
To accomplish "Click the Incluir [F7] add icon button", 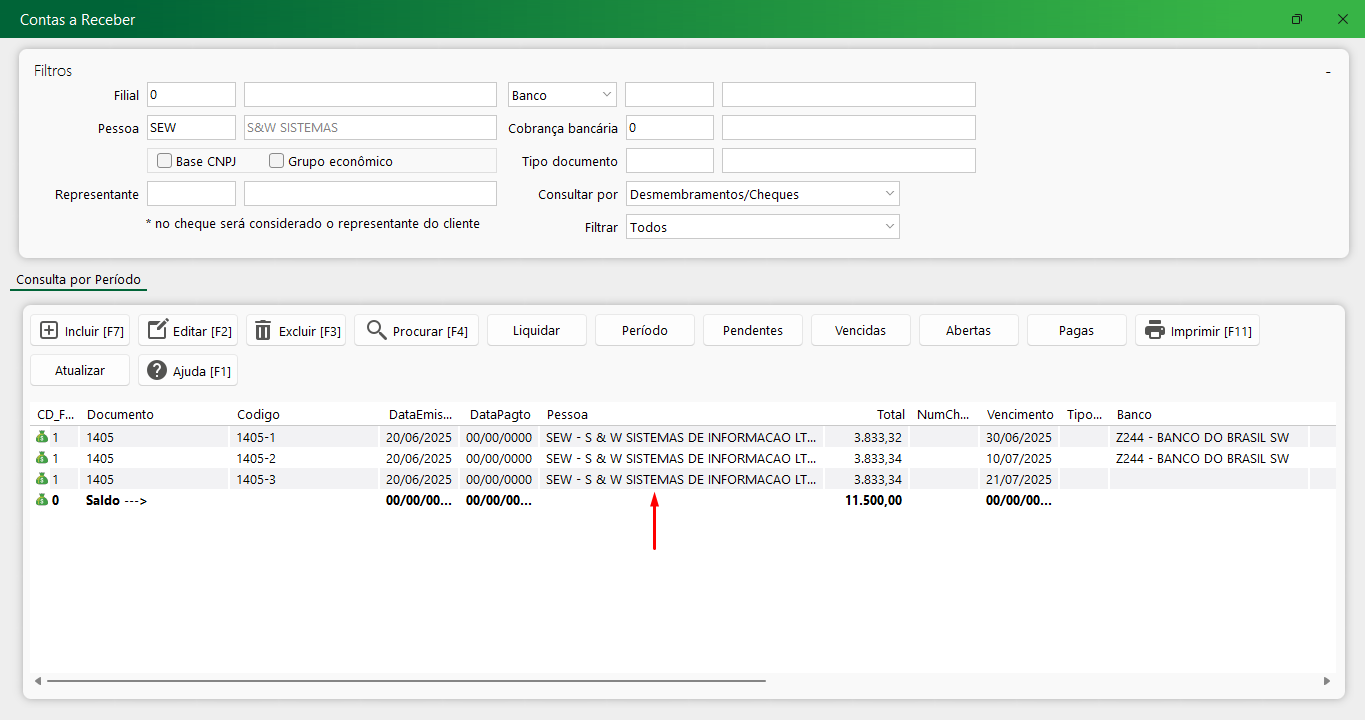I will coord(80,331).
